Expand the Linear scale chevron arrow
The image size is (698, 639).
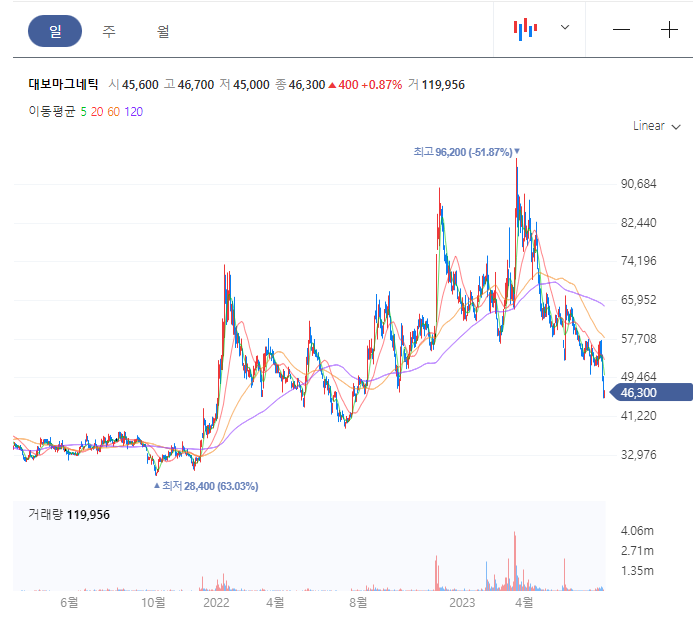tap(676, 127)
